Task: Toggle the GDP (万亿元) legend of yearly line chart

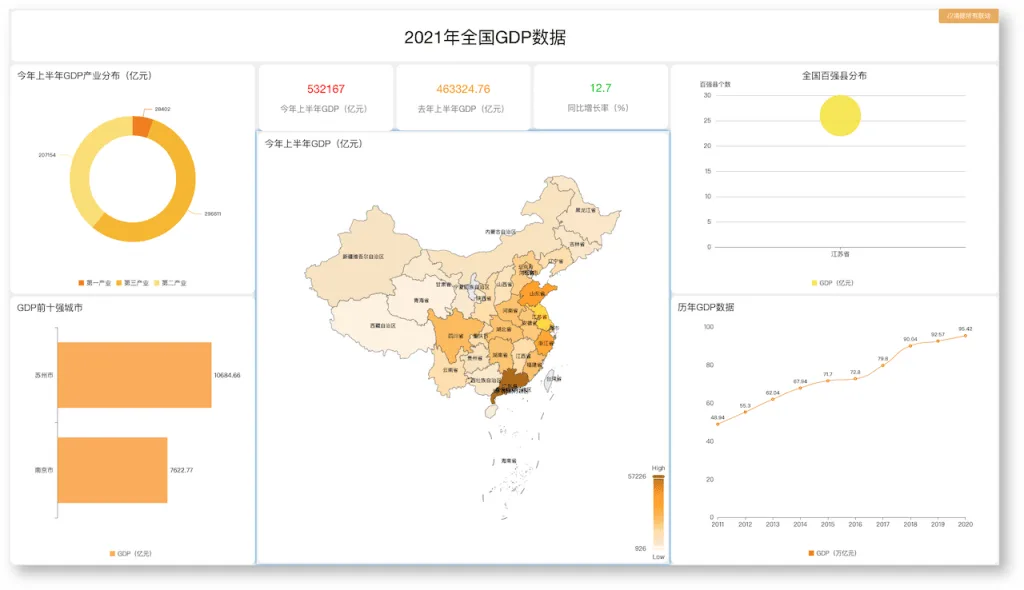Action: pos(833,553)
